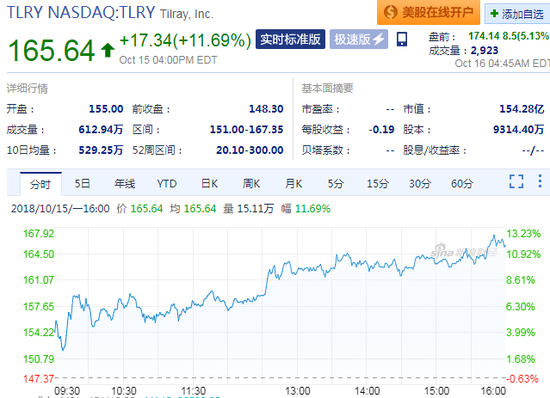Click the Tilray, Inc. company name
The height and width of the screenshot is (398, 550).
click(187, 14)
